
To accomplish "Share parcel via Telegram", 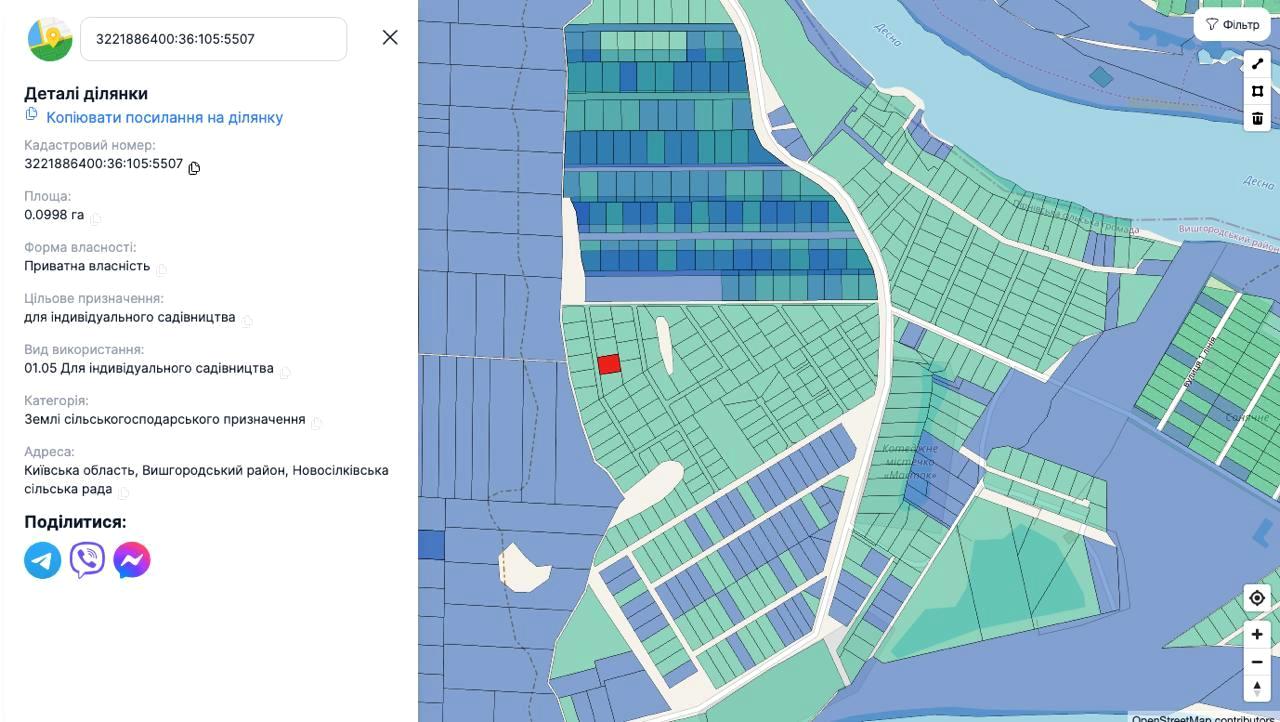I will [43, 560].
